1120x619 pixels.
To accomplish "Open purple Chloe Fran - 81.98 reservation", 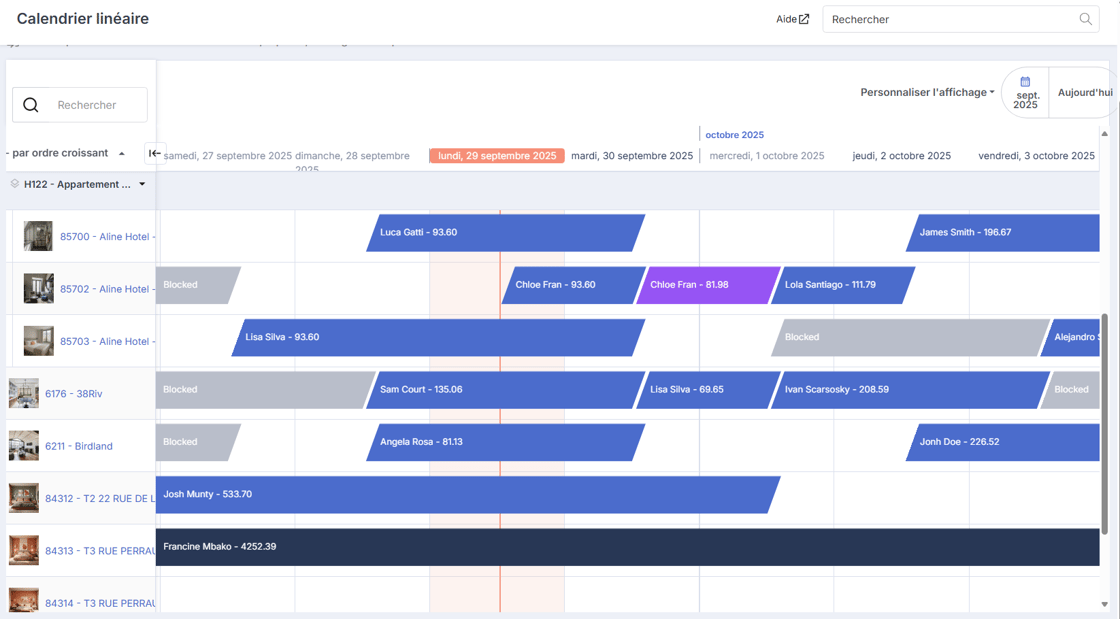I will [708, 285].
